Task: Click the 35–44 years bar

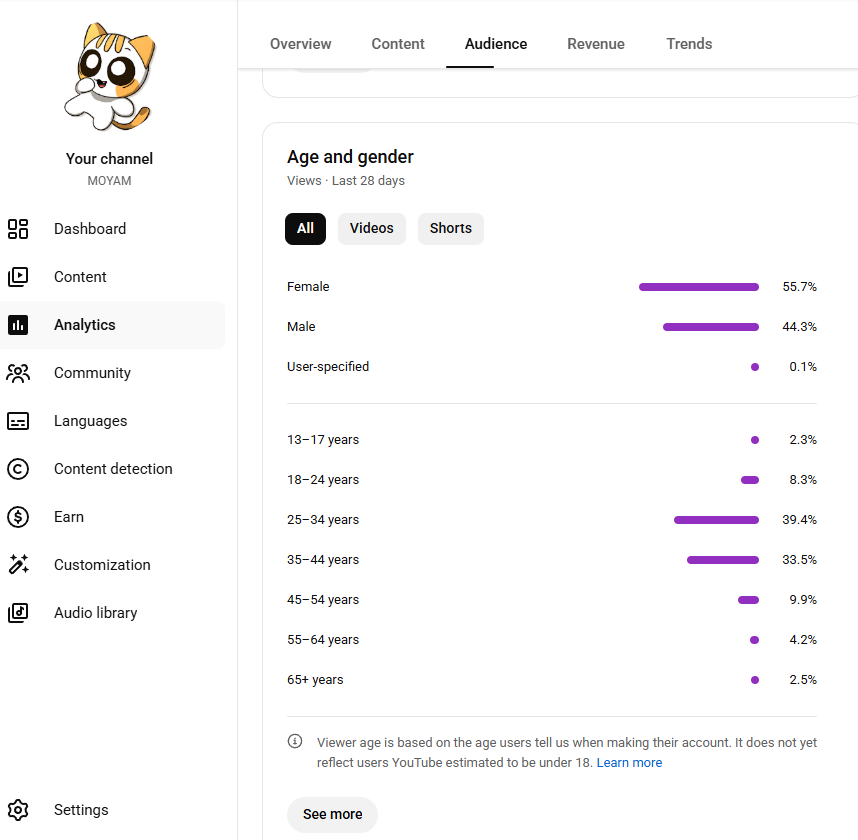Action: (x=723, y=560)
